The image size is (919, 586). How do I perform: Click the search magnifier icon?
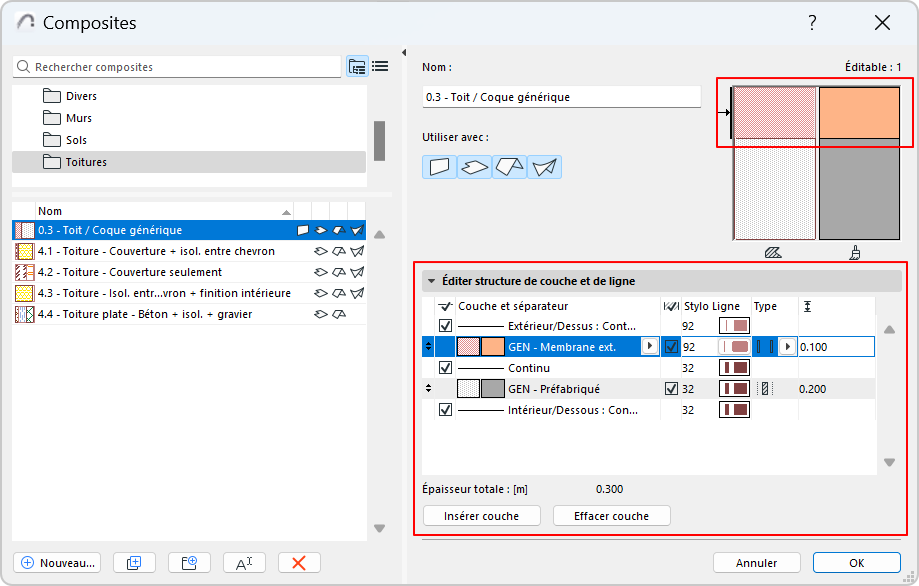click(x=23, y=67)
